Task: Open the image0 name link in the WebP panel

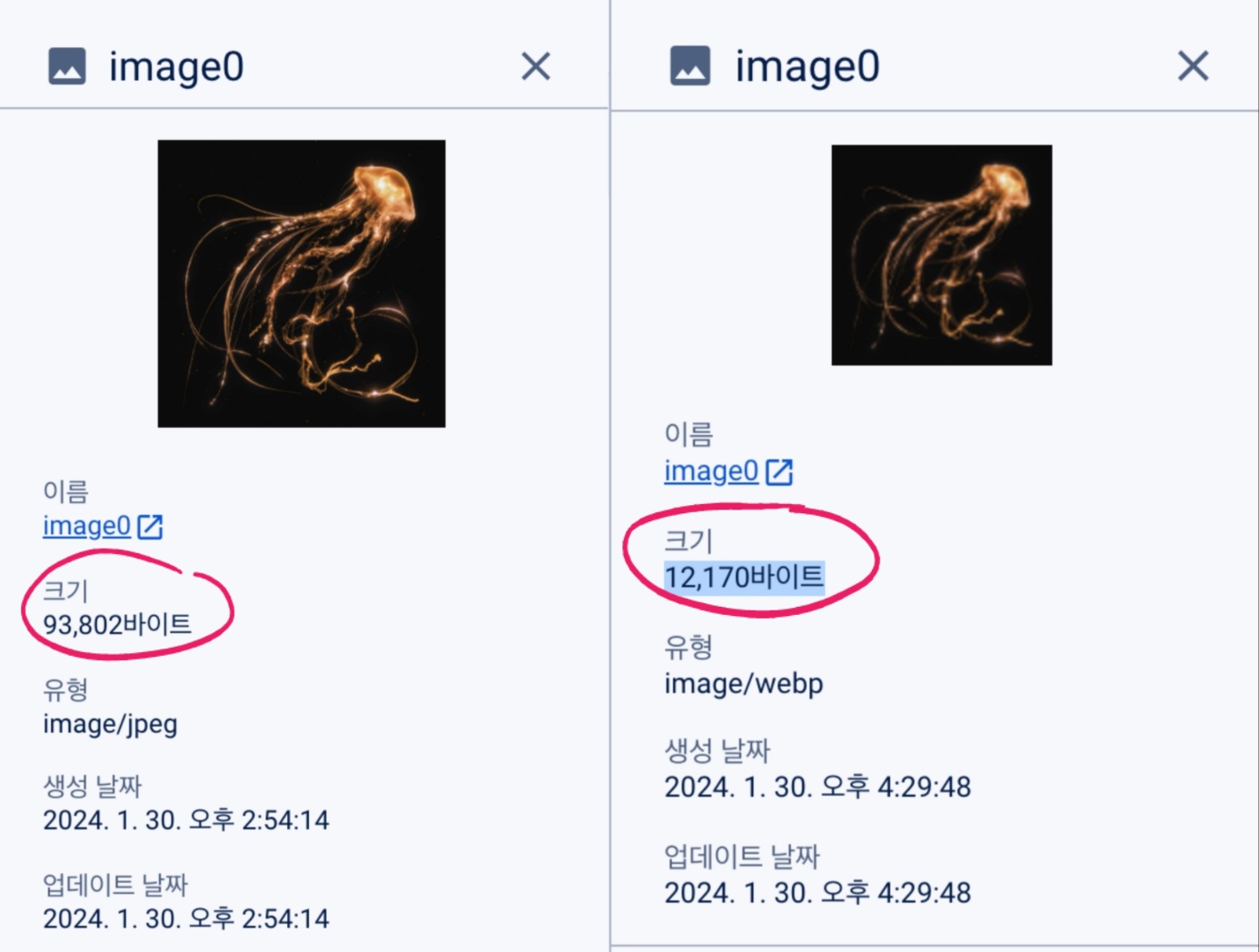Action: 711,471
